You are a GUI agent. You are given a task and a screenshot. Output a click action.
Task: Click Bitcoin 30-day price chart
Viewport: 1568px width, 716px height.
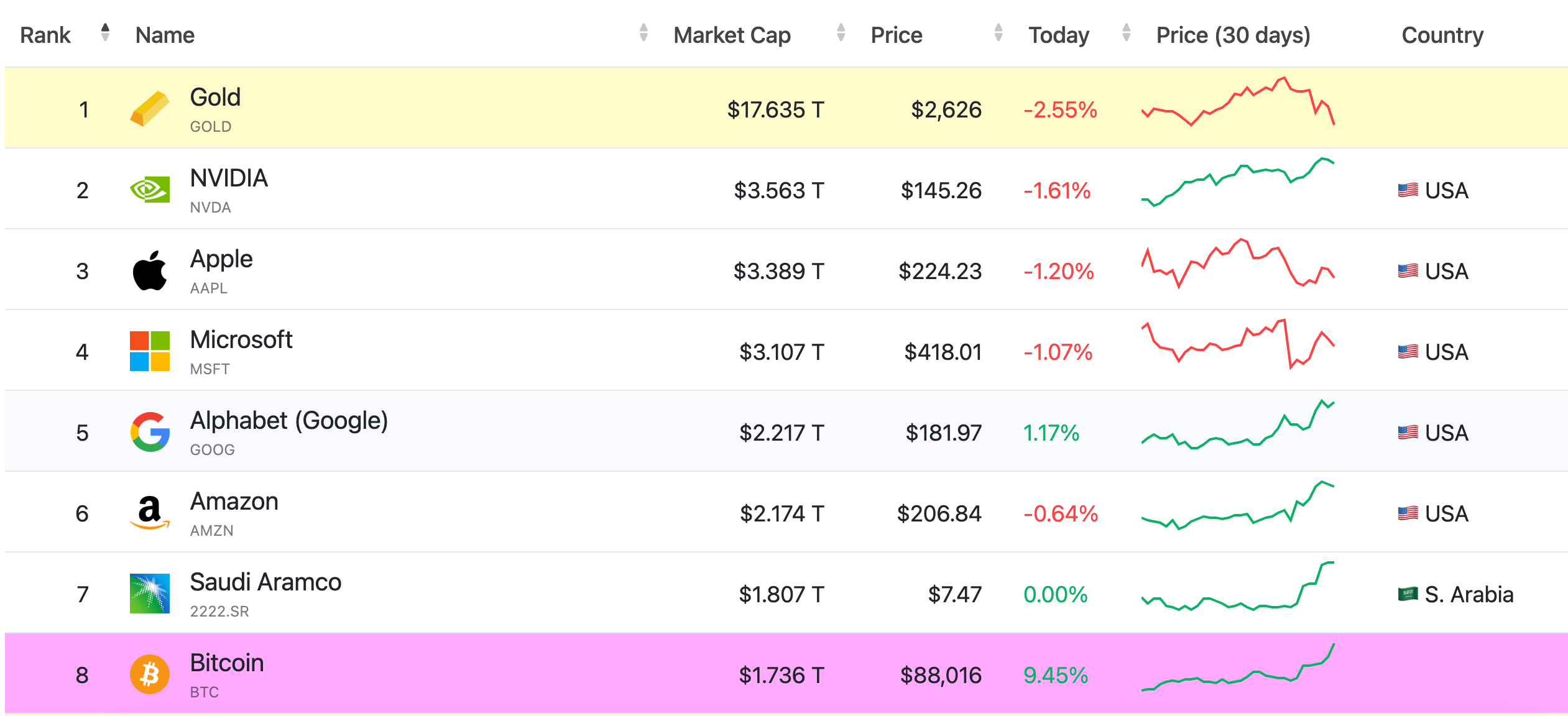1238,667
